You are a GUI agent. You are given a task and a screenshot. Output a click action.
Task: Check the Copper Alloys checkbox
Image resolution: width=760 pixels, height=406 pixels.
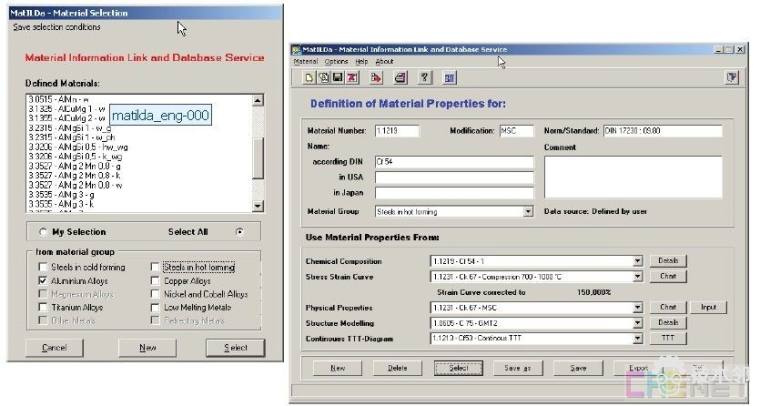[154, 281]
